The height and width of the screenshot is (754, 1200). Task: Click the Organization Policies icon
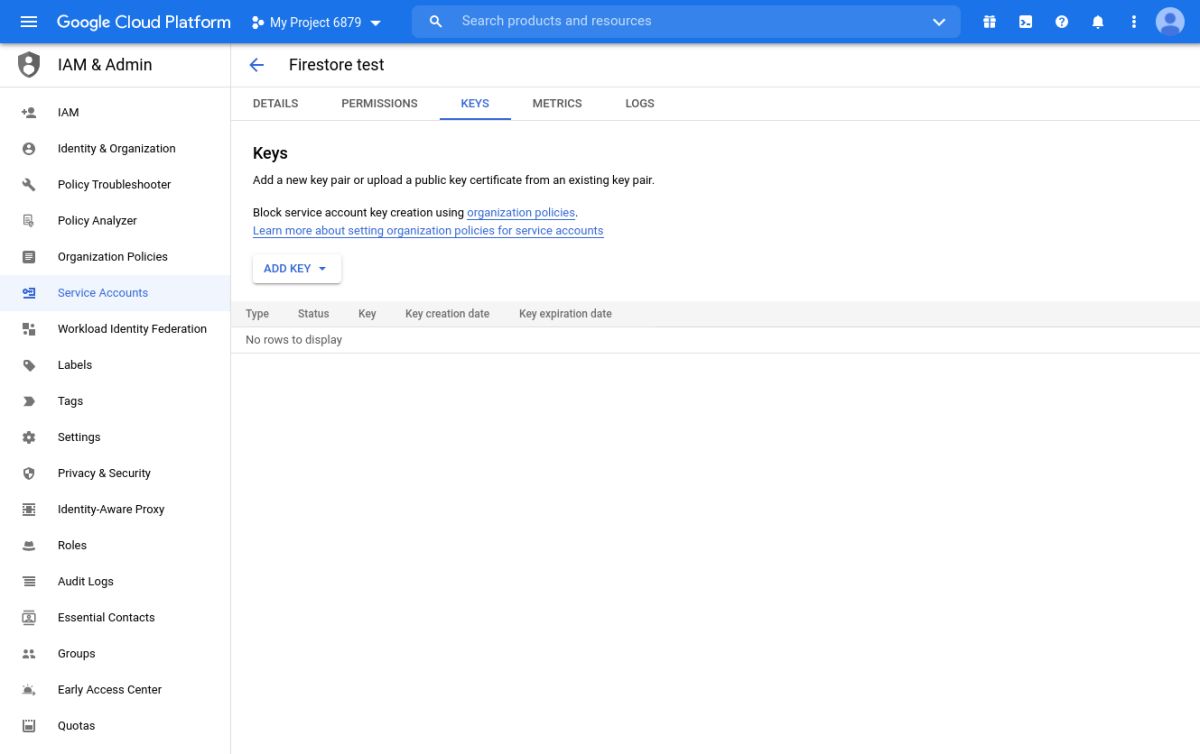click(x=29, y=257)
